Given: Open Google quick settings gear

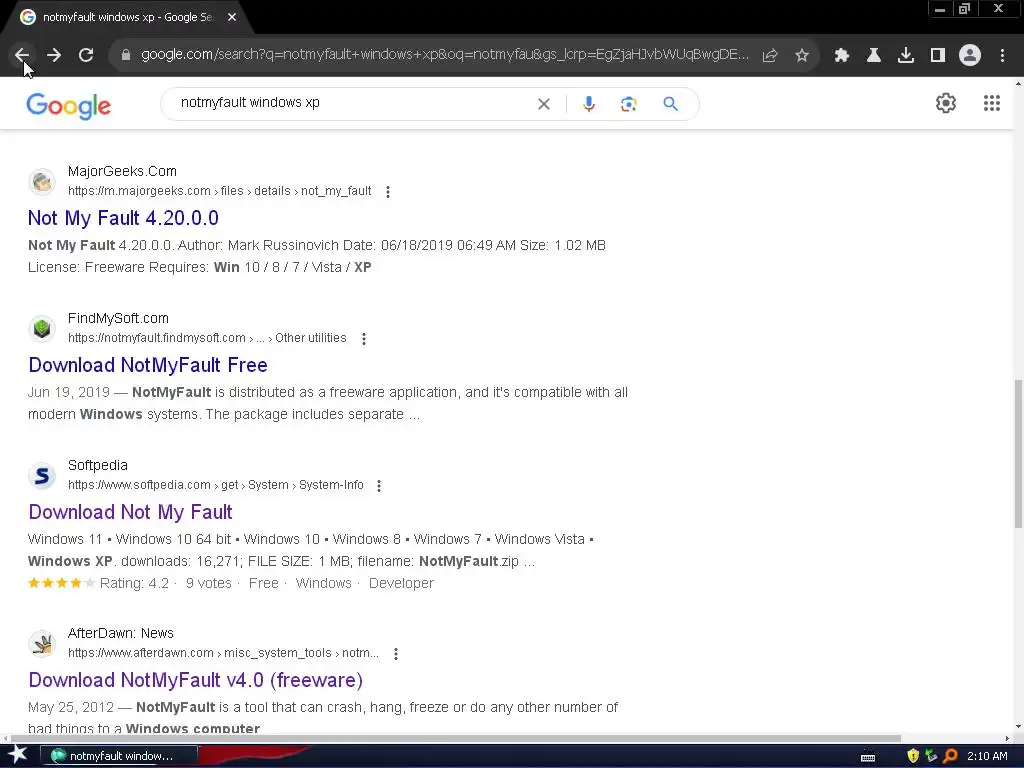Looking at the screenshot, I should click(946, 103).
